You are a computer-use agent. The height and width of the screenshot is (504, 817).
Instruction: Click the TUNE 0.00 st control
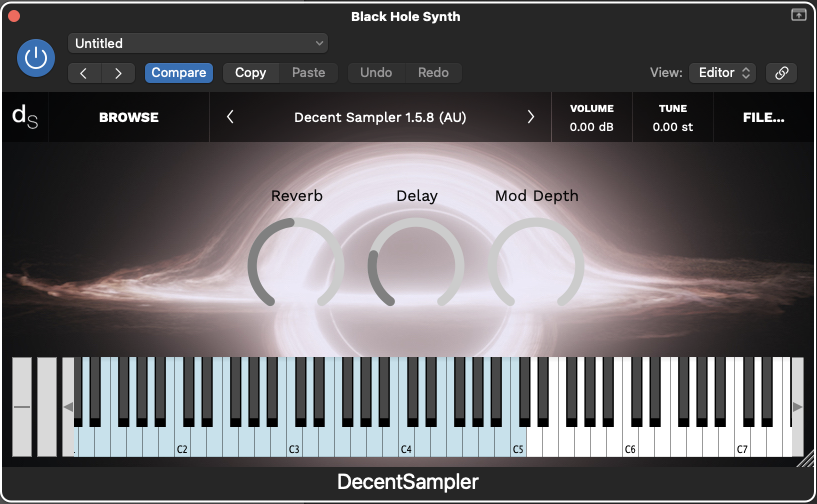pos(673,117)
